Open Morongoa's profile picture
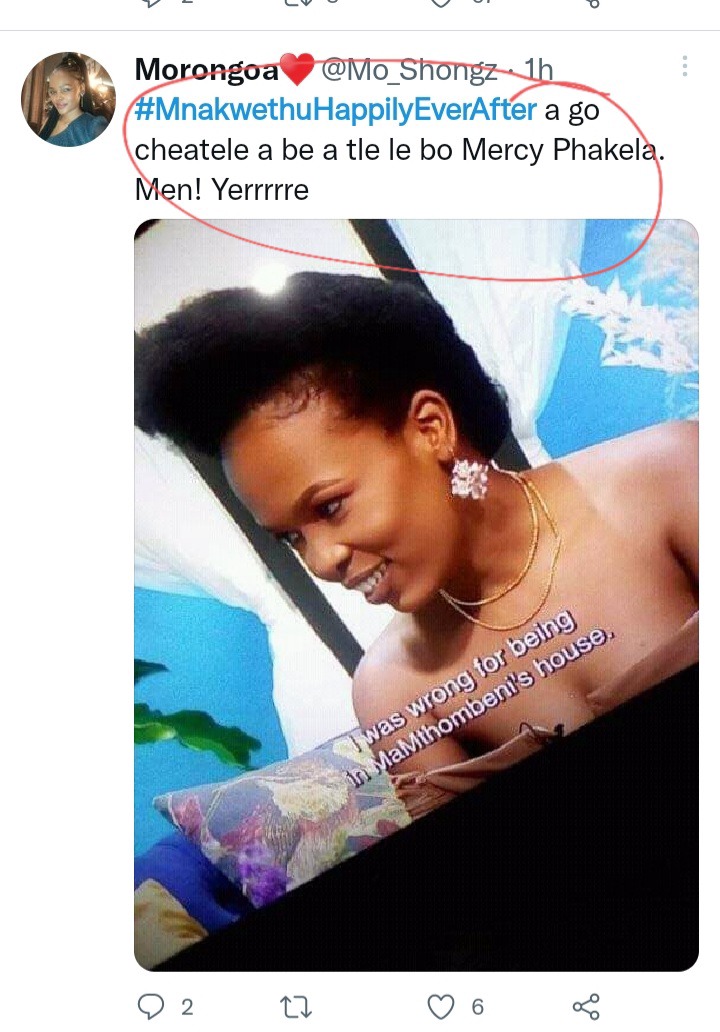This screenshot has width=720, height=1032. 68,99
